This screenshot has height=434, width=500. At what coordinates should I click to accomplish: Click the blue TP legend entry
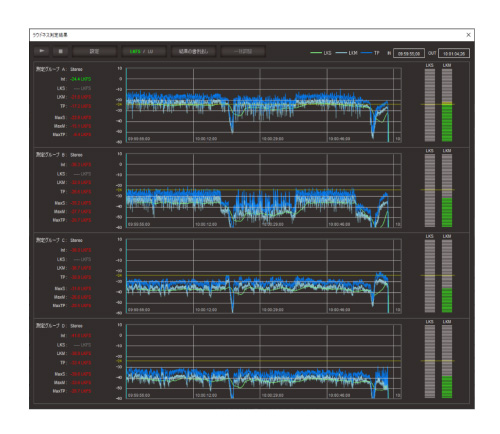(370, 53)
